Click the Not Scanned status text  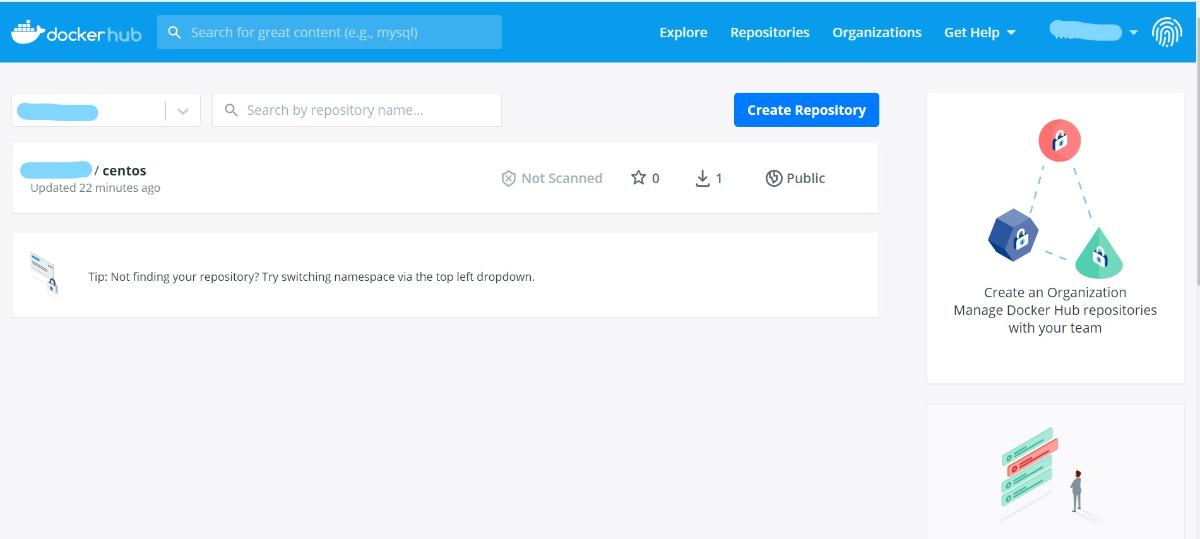(562, 178)
